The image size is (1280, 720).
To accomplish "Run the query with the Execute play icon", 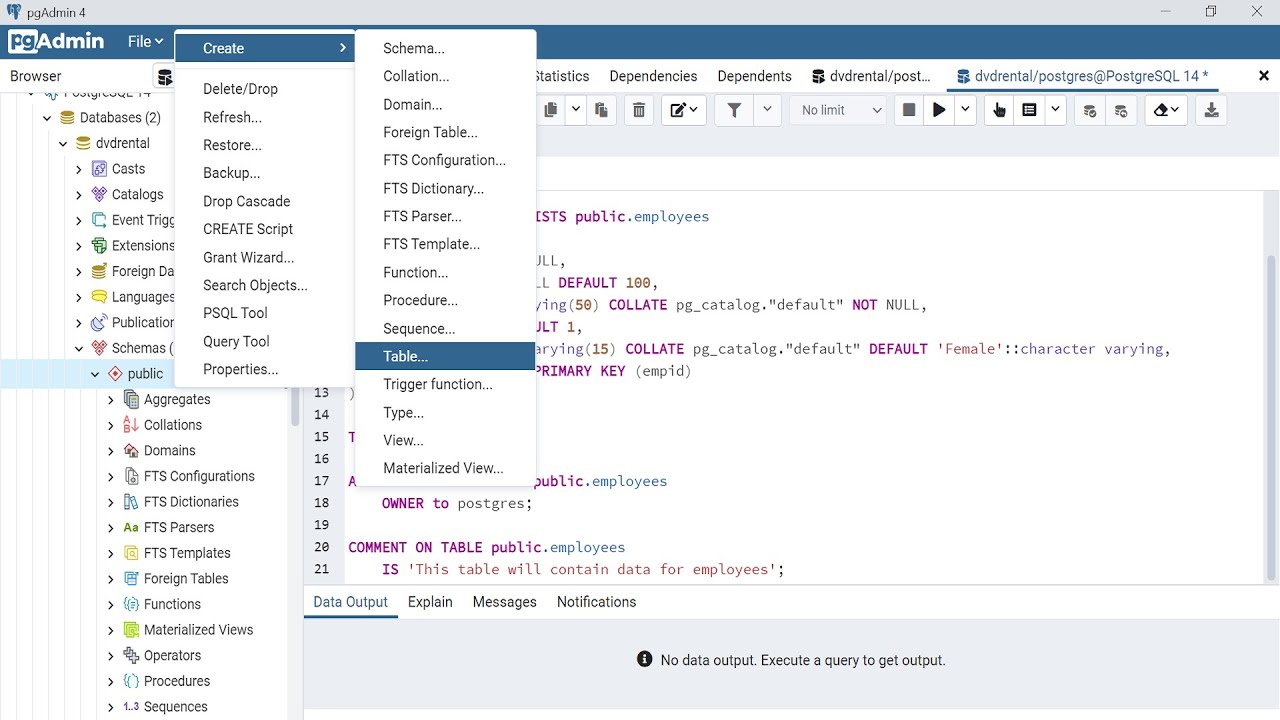I will coord(939,110).
